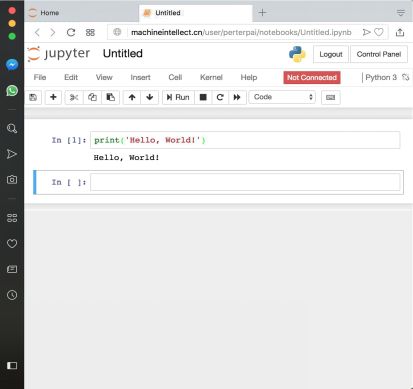The image size is (413, 389).
Task: Go back with the browser back arrow
Action: (x=37, y=32)
